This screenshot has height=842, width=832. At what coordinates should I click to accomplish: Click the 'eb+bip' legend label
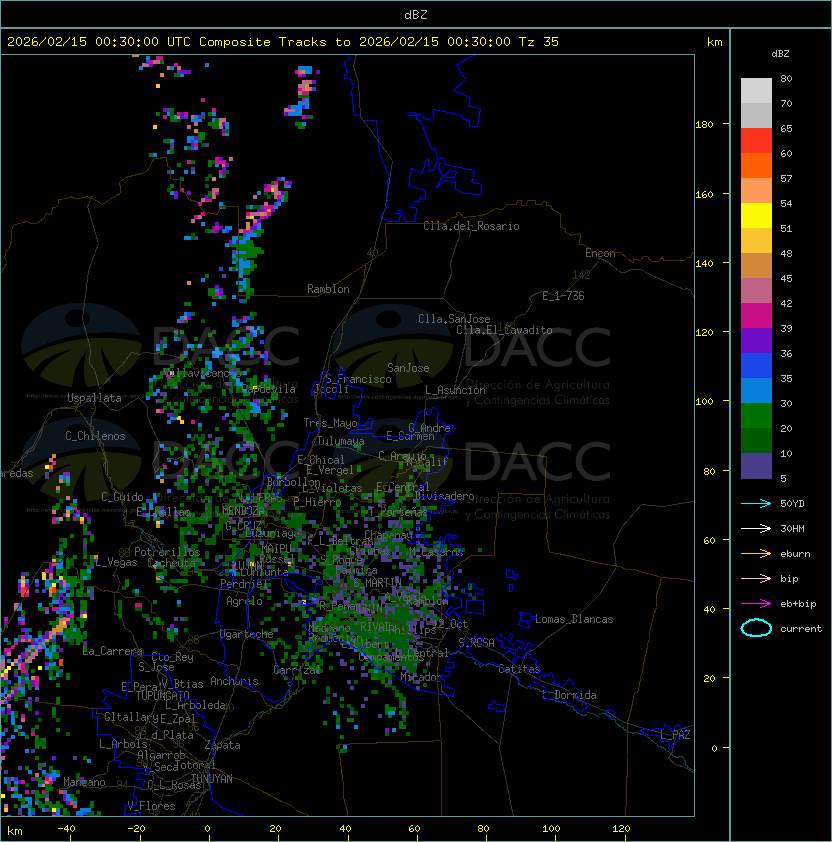(798, 604)
